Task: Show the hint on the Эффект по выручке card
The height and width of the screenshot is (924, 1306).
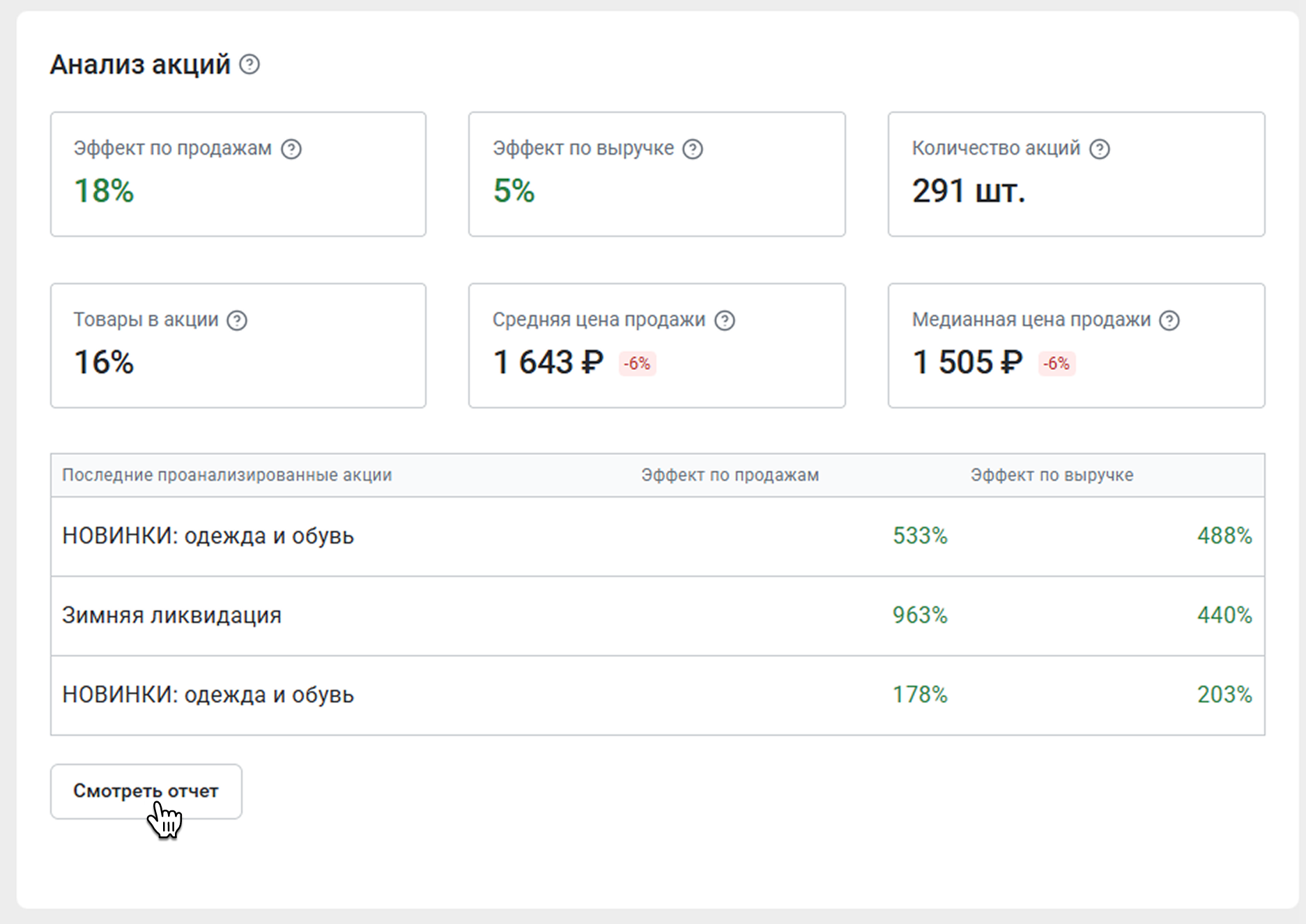Action: click(693, 149)
